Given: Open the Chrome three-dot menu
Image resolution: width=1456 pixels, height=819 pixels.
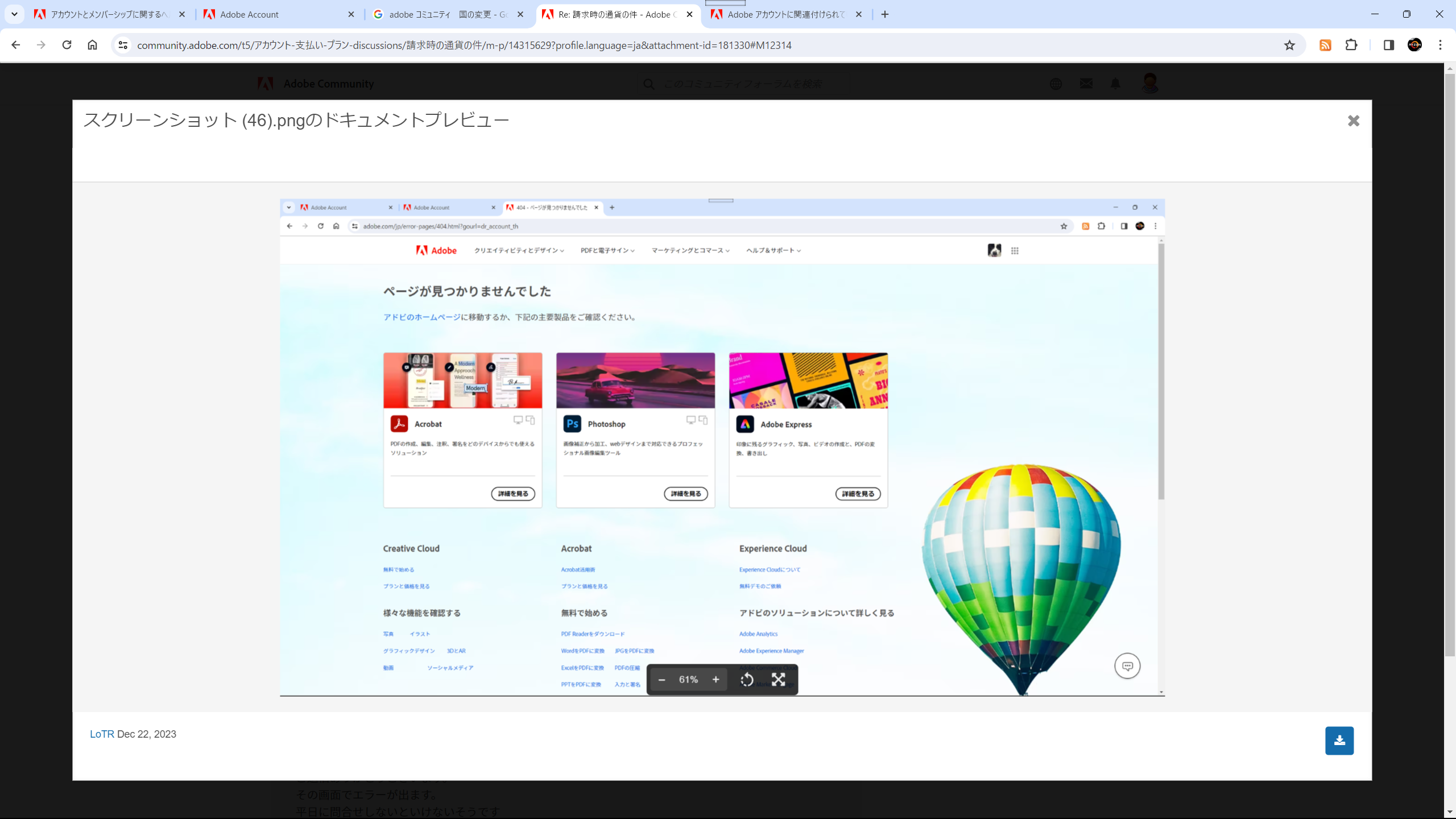Looking at the screenshot, I should coord(1440,45).
